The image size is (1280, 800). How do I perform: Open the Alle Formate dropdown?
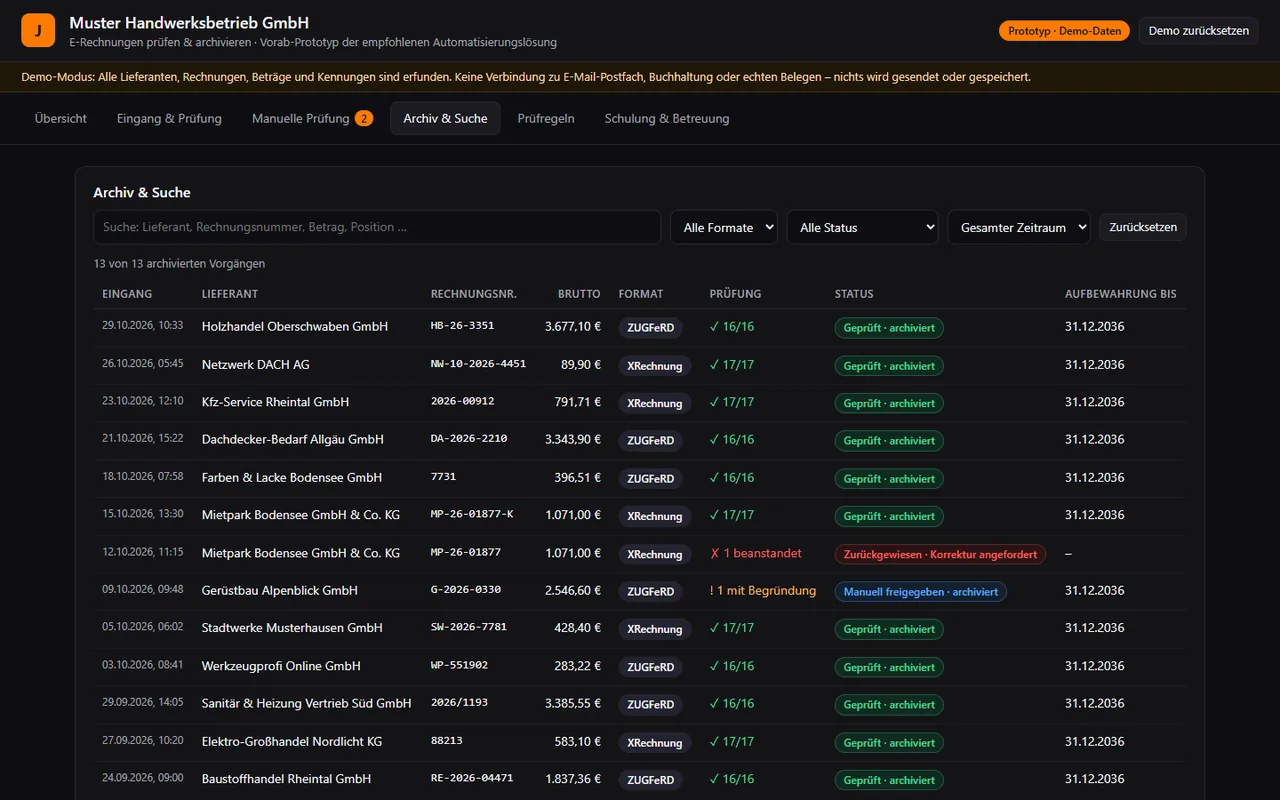coord(724,227)
